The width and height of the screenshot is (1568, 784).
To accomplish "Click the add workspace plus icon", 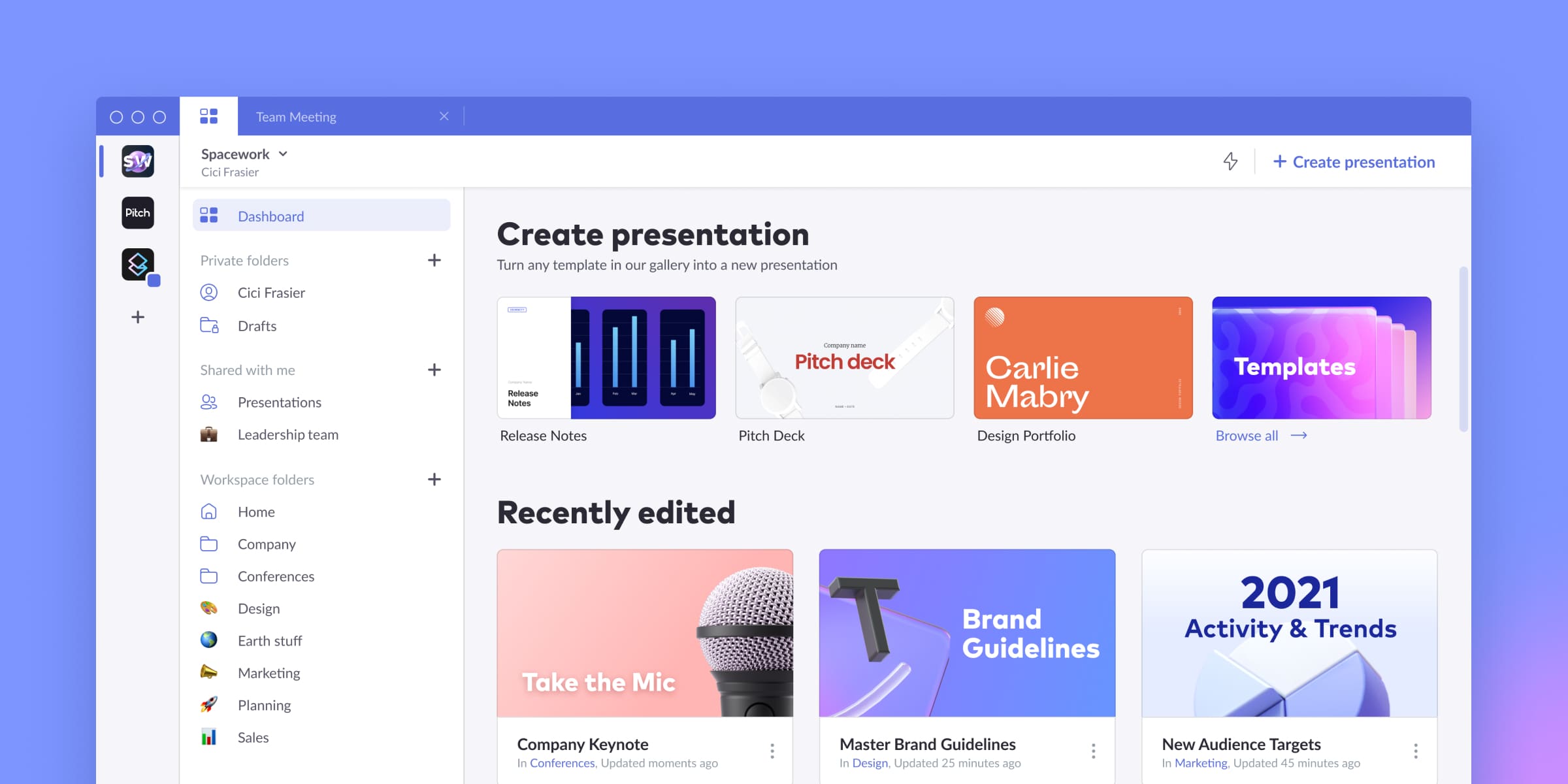I will point(138,318).
